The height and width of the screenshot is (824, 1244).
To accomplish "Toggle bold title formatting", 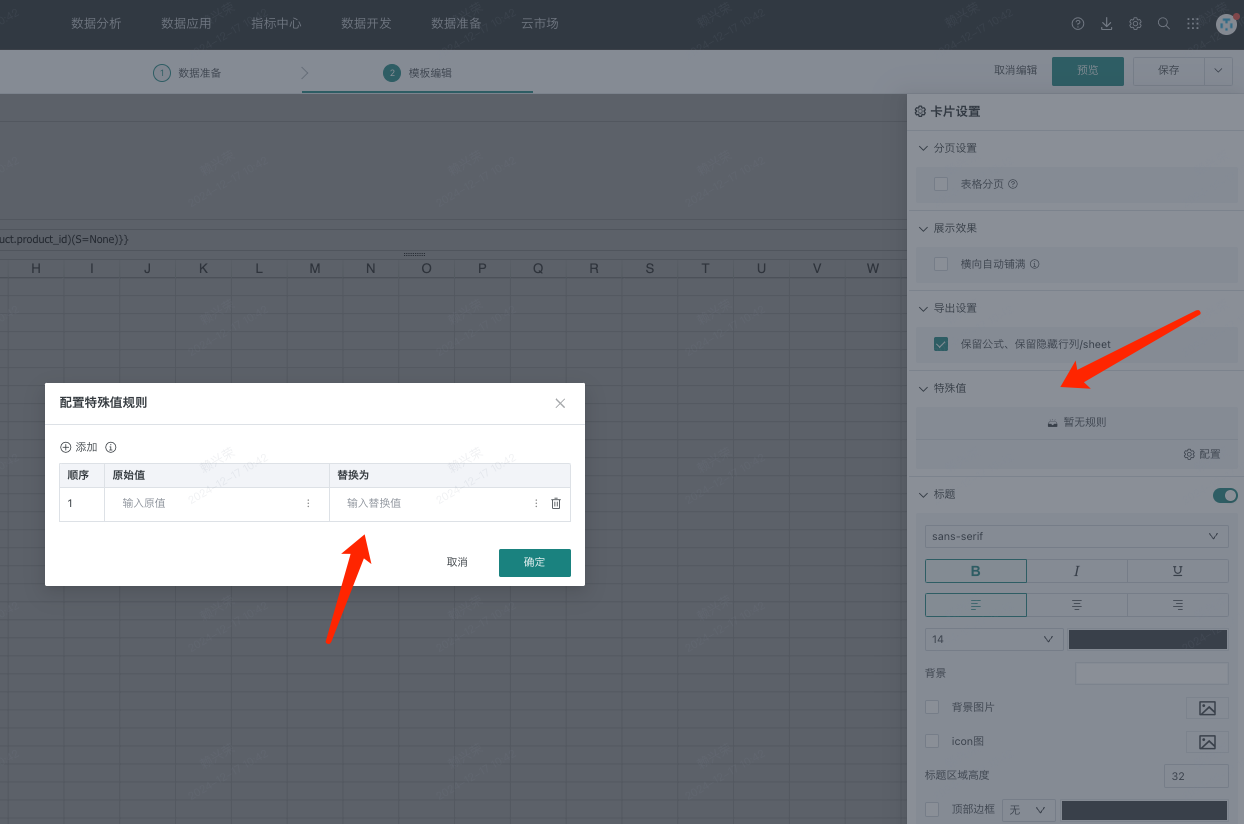I will (x=976, y=571).
